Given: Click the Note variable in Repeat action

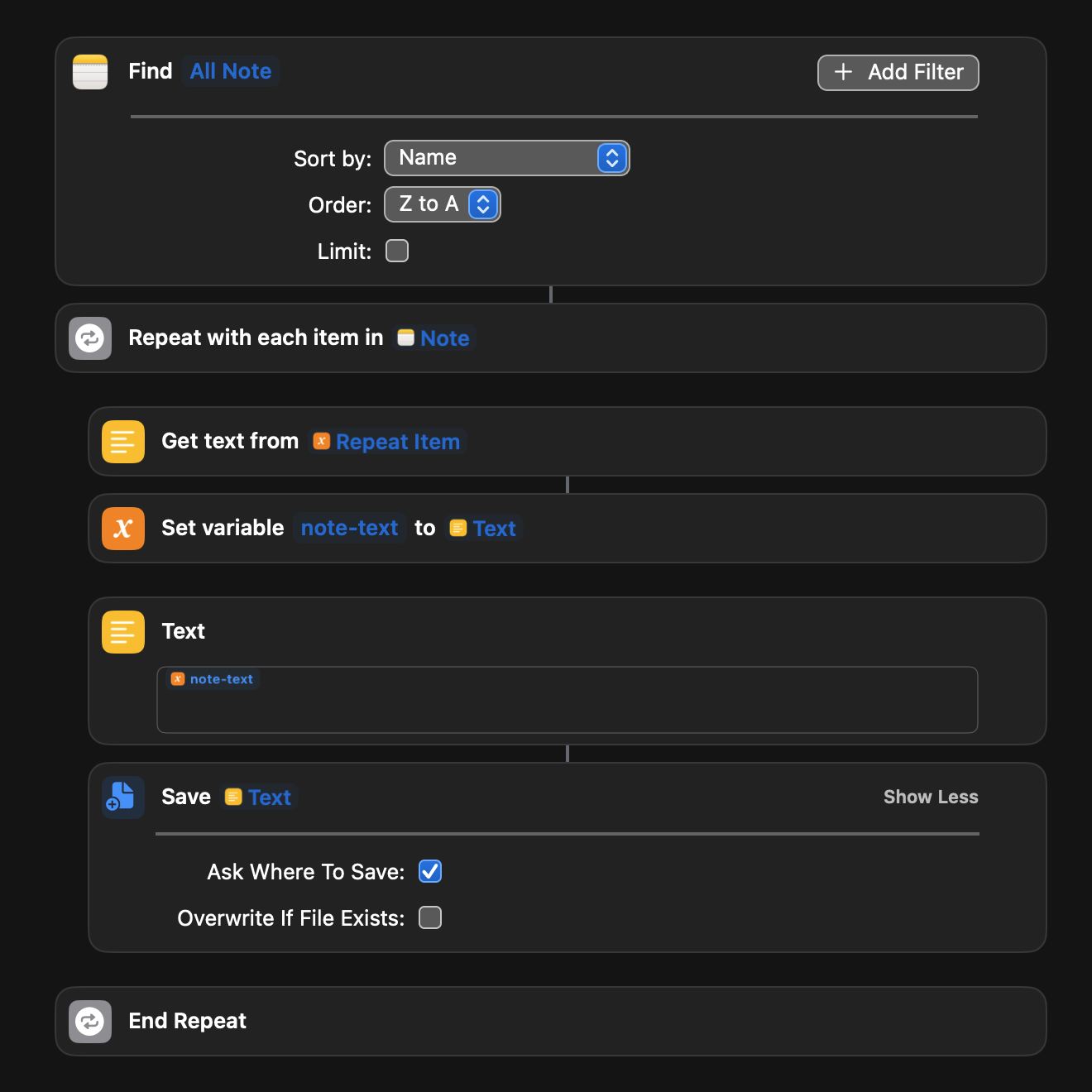Looking at the screenshot, I should pos(435,338).
